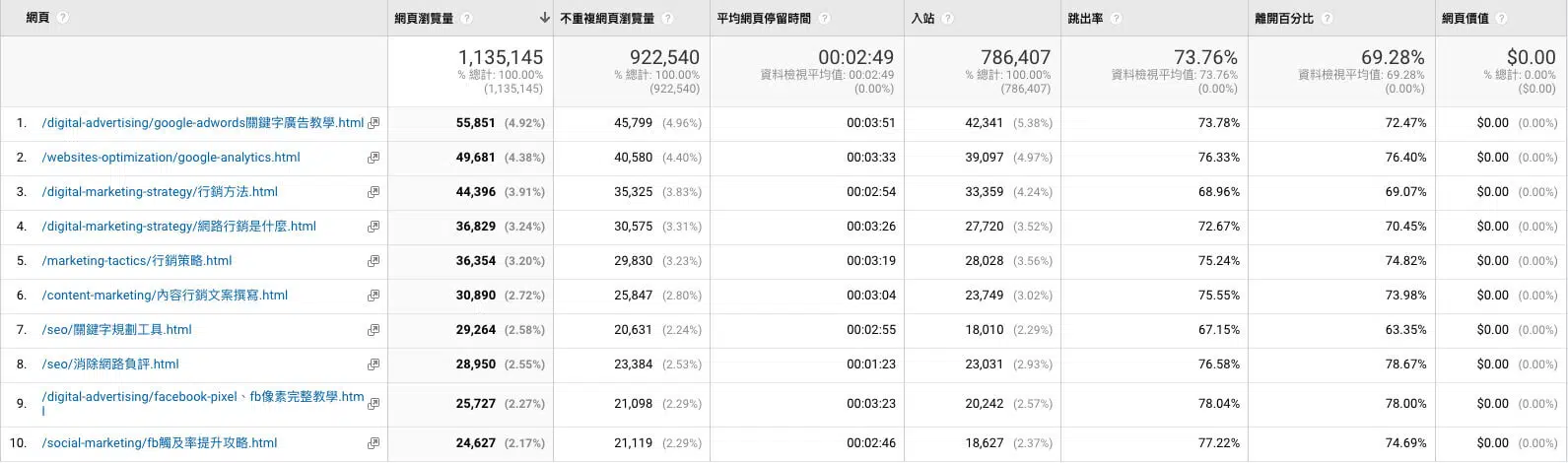Select time on page 00:03:26
The height and width of the screenshot is (463, 1568).
click(x=871, y=227)
